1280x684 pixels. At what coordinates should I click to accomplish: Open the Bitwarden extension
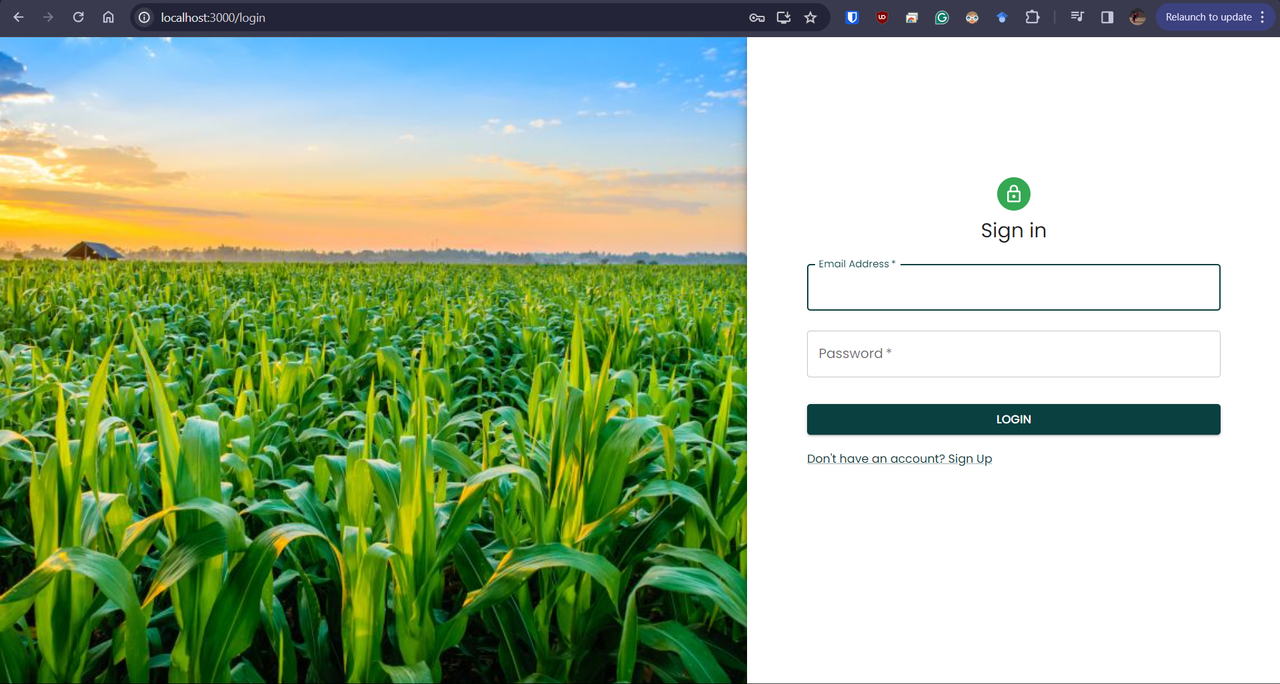[852, 17]
